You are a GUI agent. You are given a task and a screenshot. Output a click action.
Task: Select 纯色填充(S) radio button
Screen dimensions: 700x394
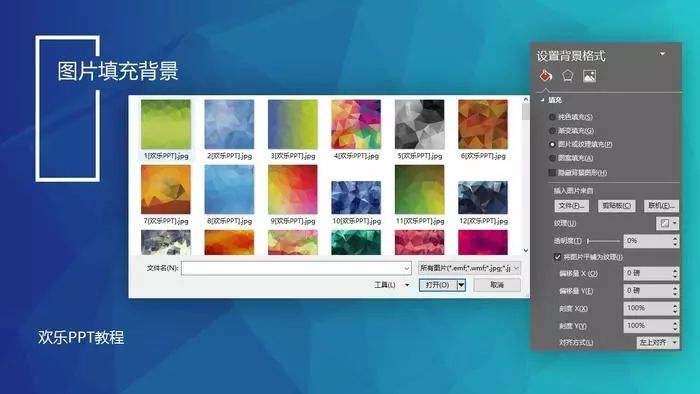pos(552,117)
